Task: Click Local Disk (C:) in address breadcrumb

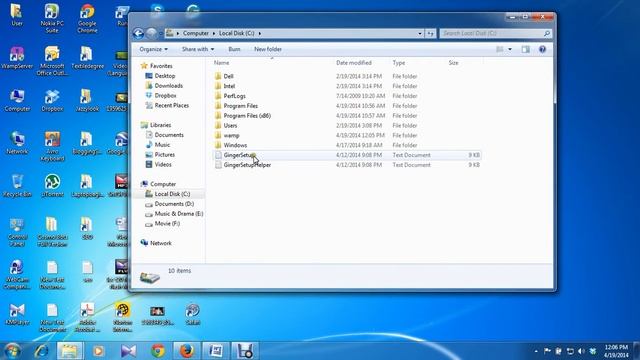Action: [237, 33]
